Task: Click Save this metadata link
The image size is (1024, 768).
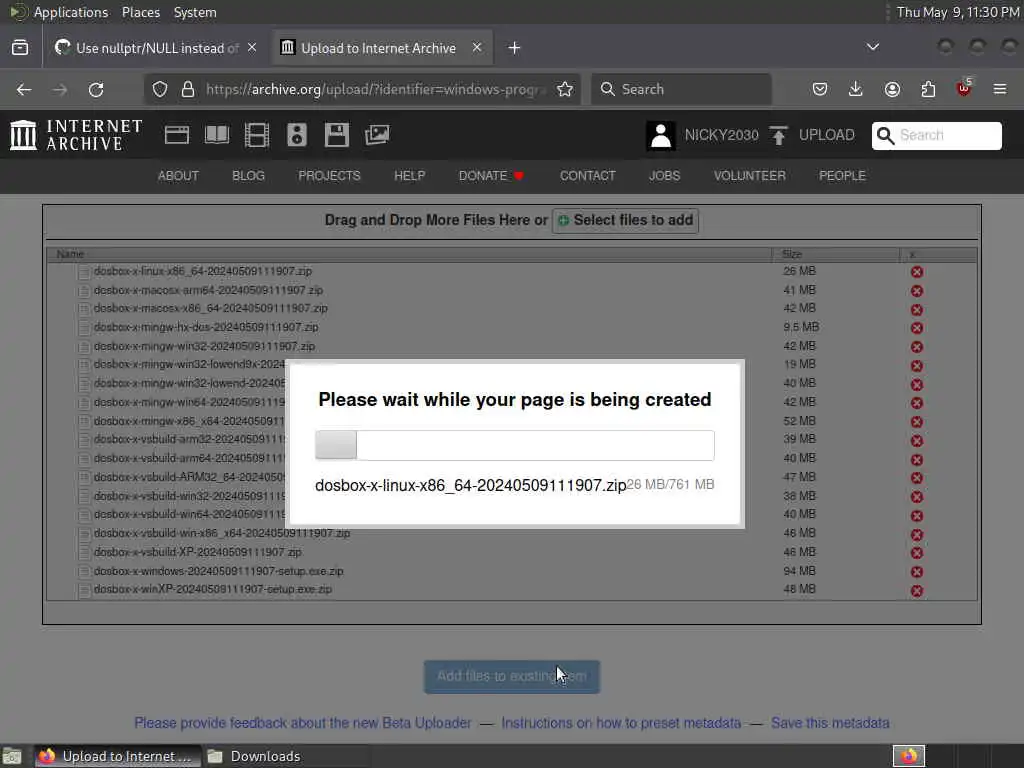Action: coord(830,723)
